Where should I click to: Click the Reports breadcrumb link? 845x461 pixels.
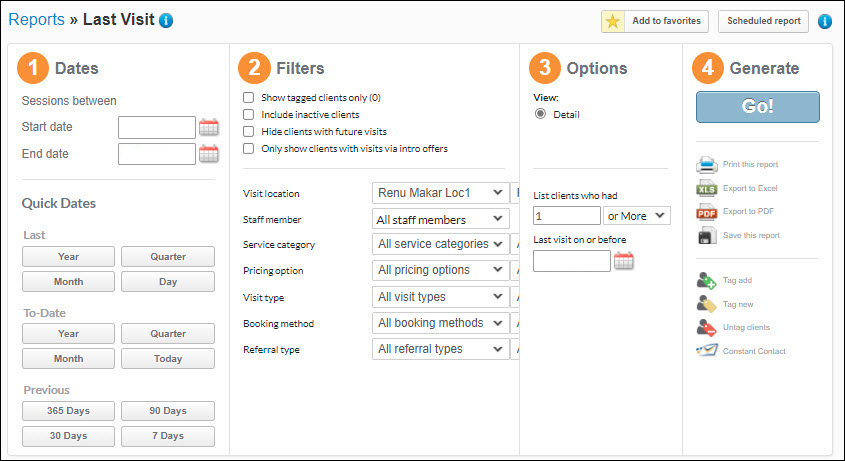coord(36,19)
